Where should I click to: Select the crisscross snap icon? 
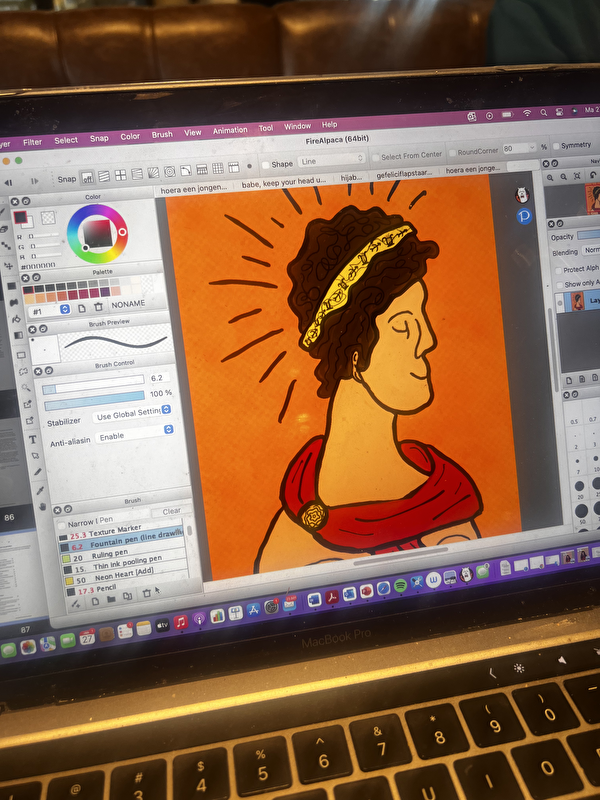120,176
